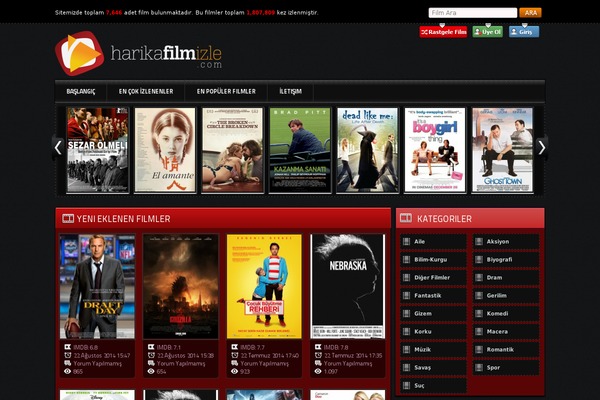Click the camera IMDB icon under Çocuk Büyütme Rehberi
Image resolution: width=600 pixels, height=400 pixels.
[x=235, y=347]
